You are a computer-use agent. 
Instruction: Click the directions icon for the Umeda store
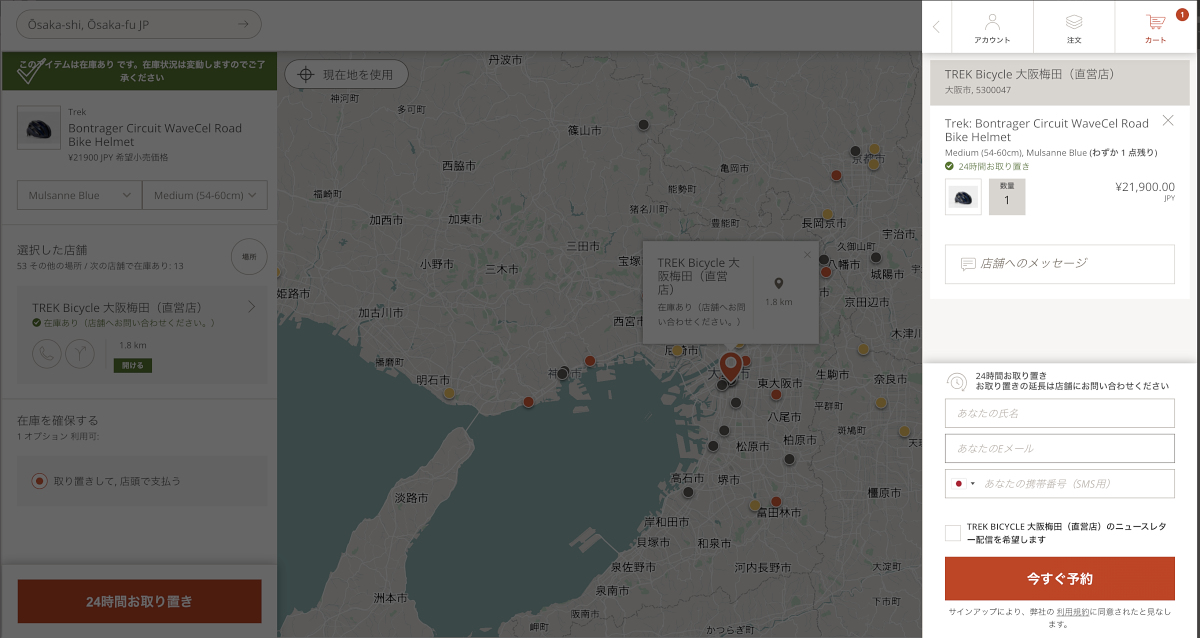(79, 354)
